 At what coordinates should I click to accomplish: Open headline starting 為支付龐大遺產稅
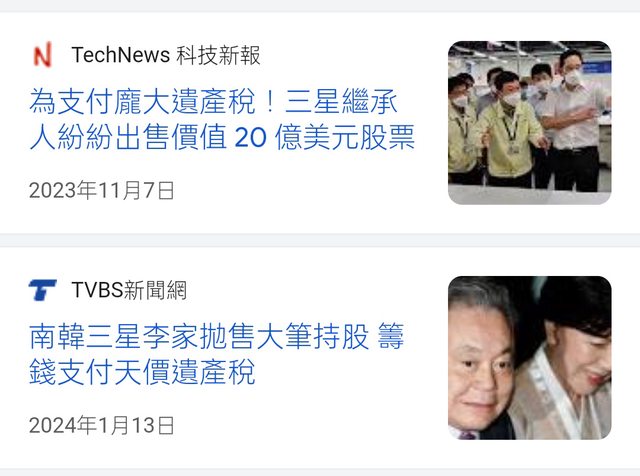click(222, 119)
